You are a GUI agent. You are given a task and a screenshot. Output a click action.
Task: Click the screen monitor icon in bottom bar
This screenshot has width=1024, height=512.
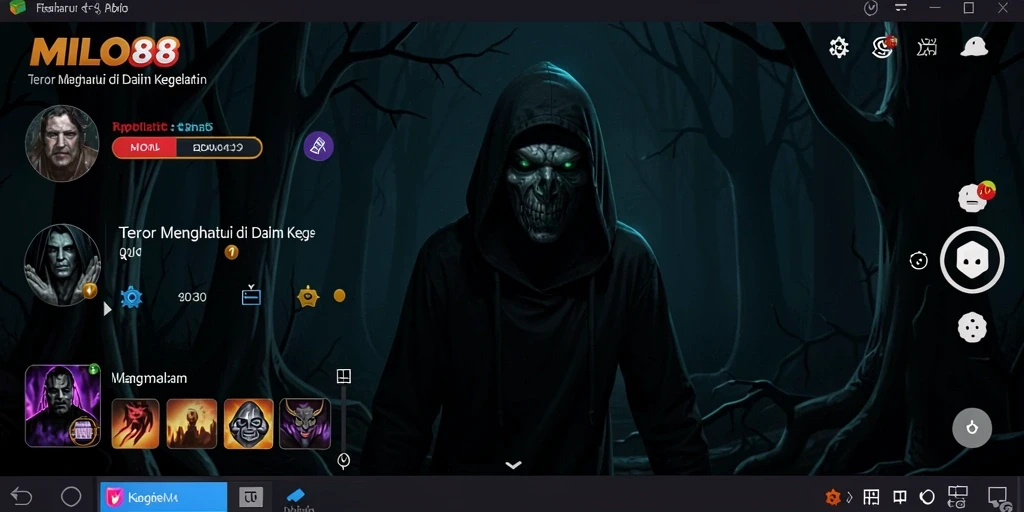(998, 497)
